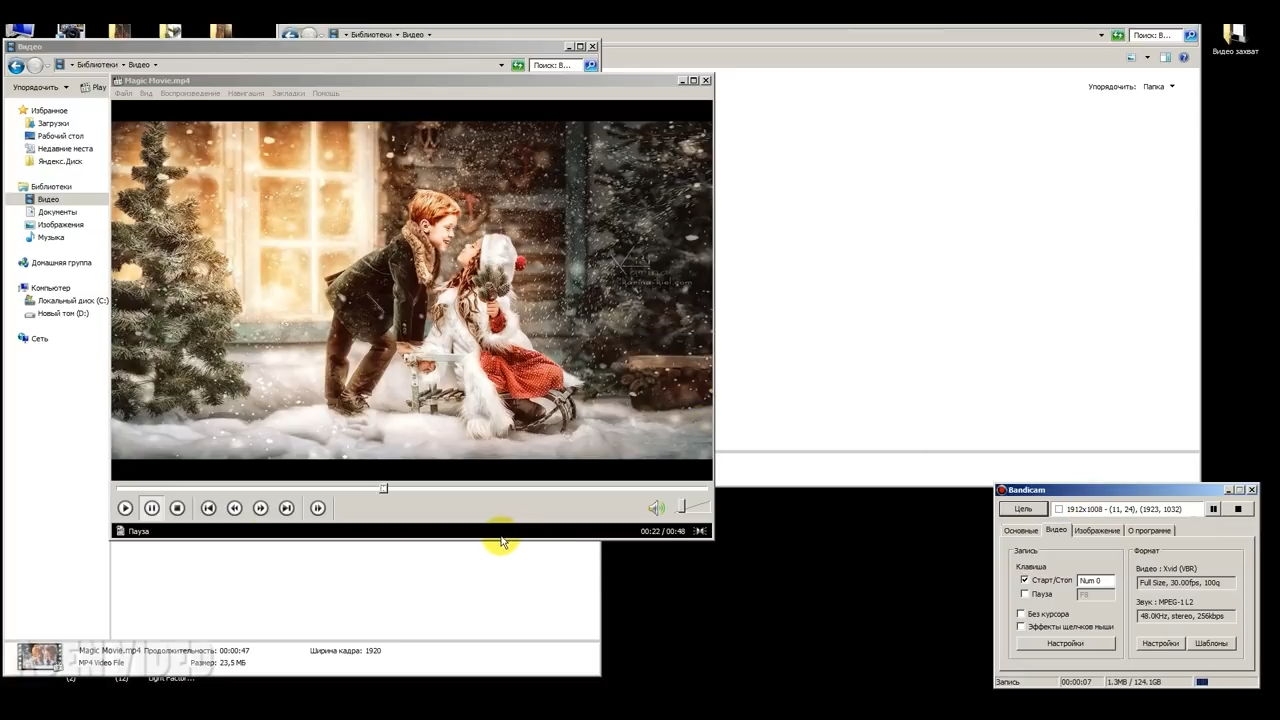Click the Цель button in Bandicam
Screen dimensions: 1280x720
coord(1023,509)
